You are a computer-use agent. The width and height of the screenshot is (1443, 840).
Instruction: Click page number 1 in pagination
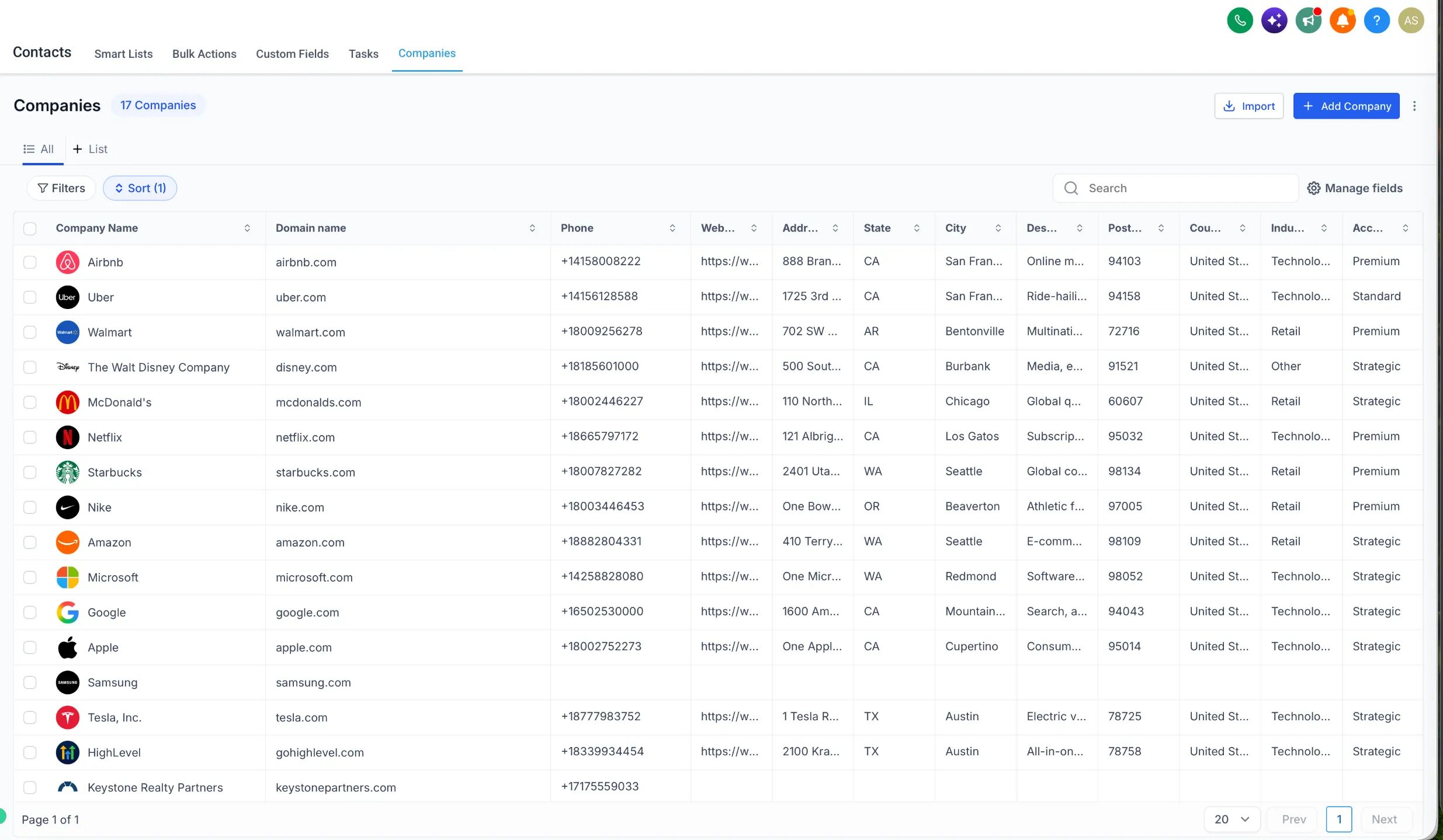click(1339, 820)
